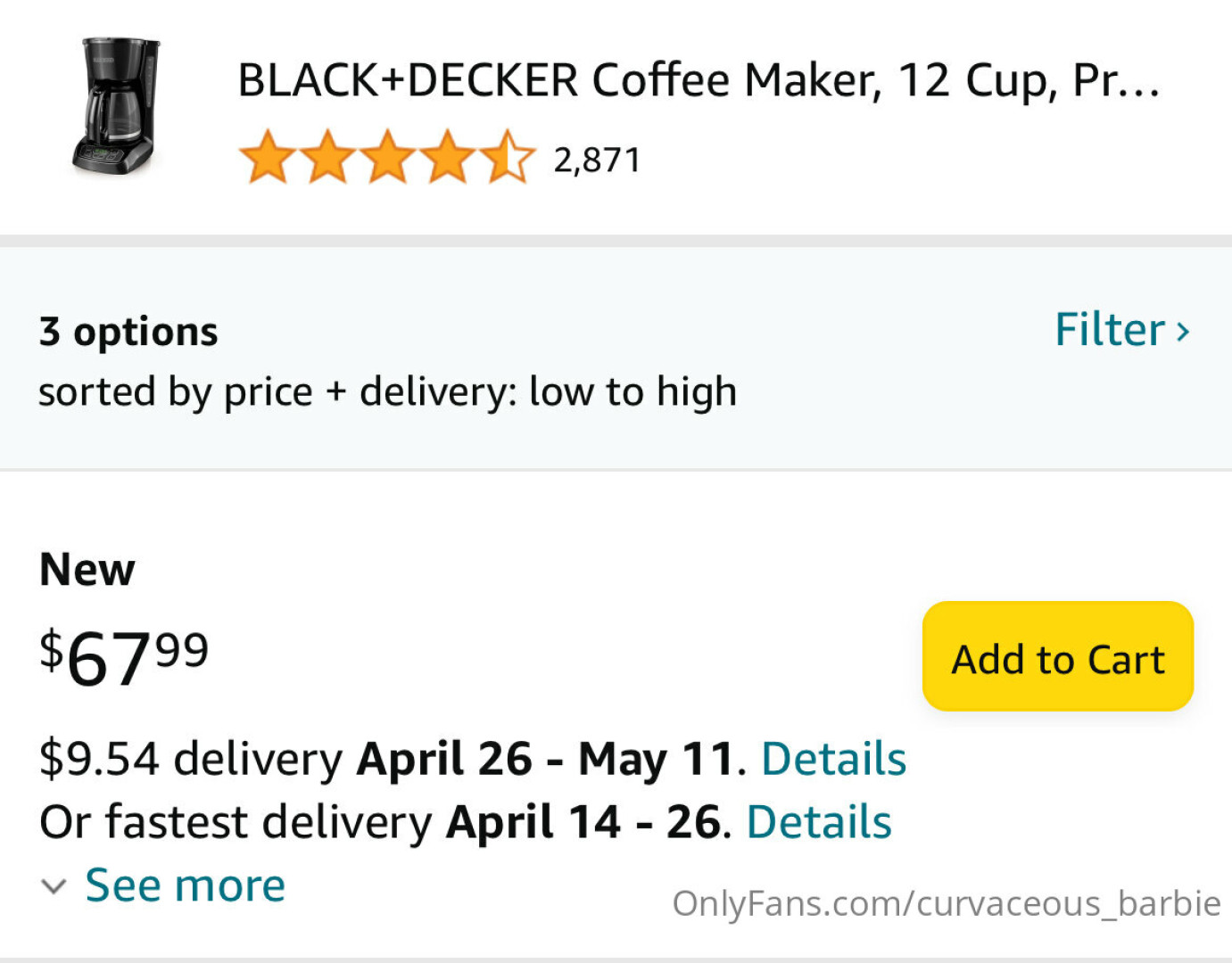Image resolution: width=1232 pixels, height=963 pixels.
Task: Click the April 14 - 26 fastest delivery date
Action: pyautogui.click(x=583, y=822)
